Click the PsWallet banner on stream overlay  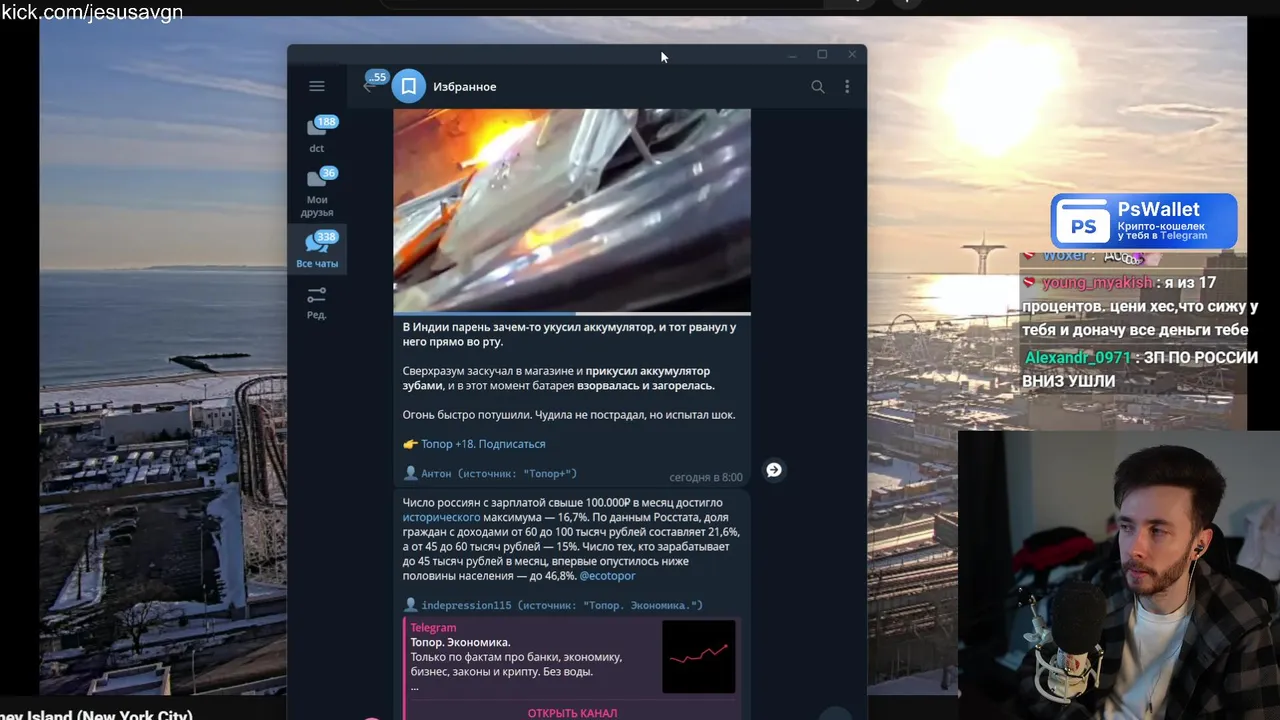[1144, 221]
